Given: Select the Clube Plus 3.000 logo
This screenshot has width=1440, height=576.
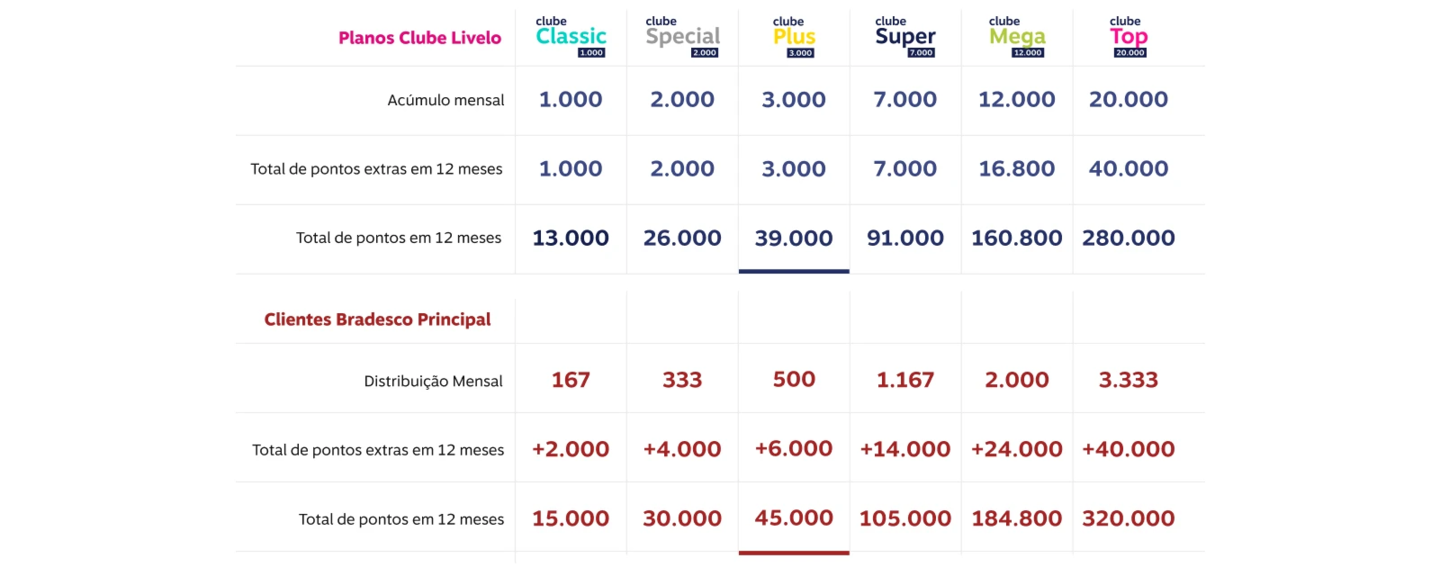Looking at the screenshot, I should tap(794, 37).
